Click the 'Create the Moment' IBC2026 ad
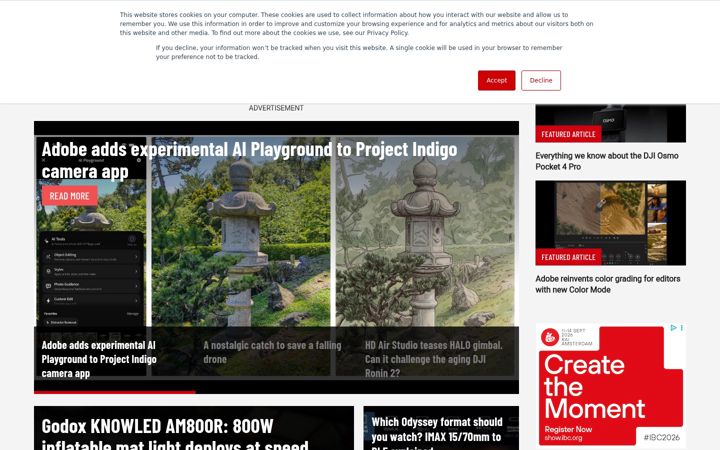This screenshot has width=720, height=450. click(x=611, y=386)
